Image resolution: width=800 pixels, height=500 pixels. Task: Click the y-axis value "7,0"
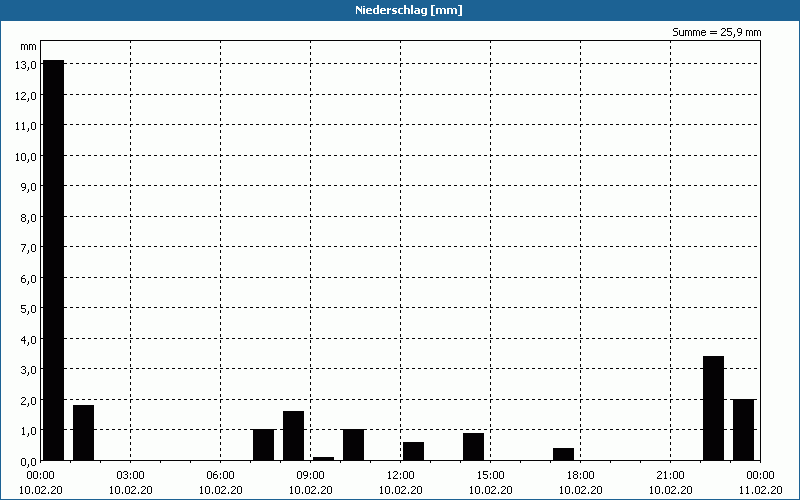[x=28, y=247]
